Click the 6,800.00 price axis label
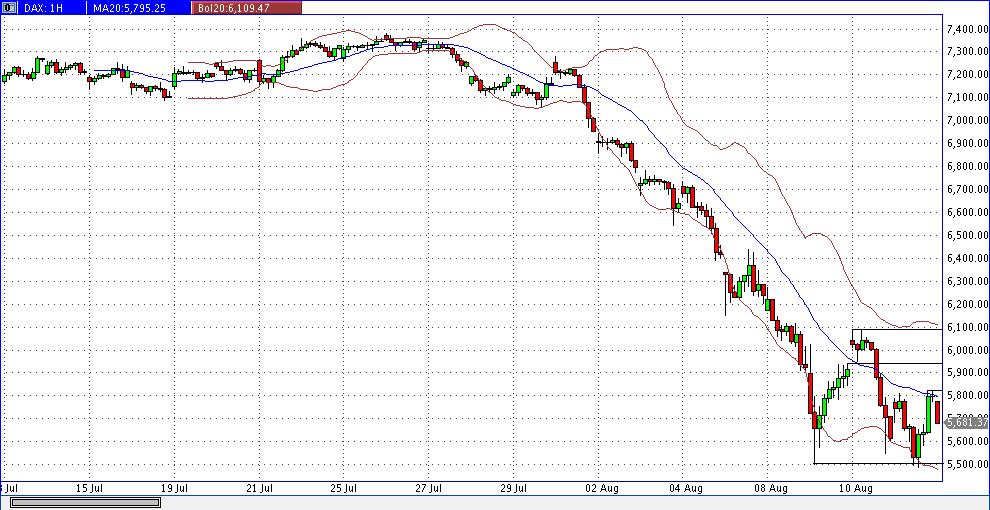This screenshot has height=510, width=990. [967, 167]
